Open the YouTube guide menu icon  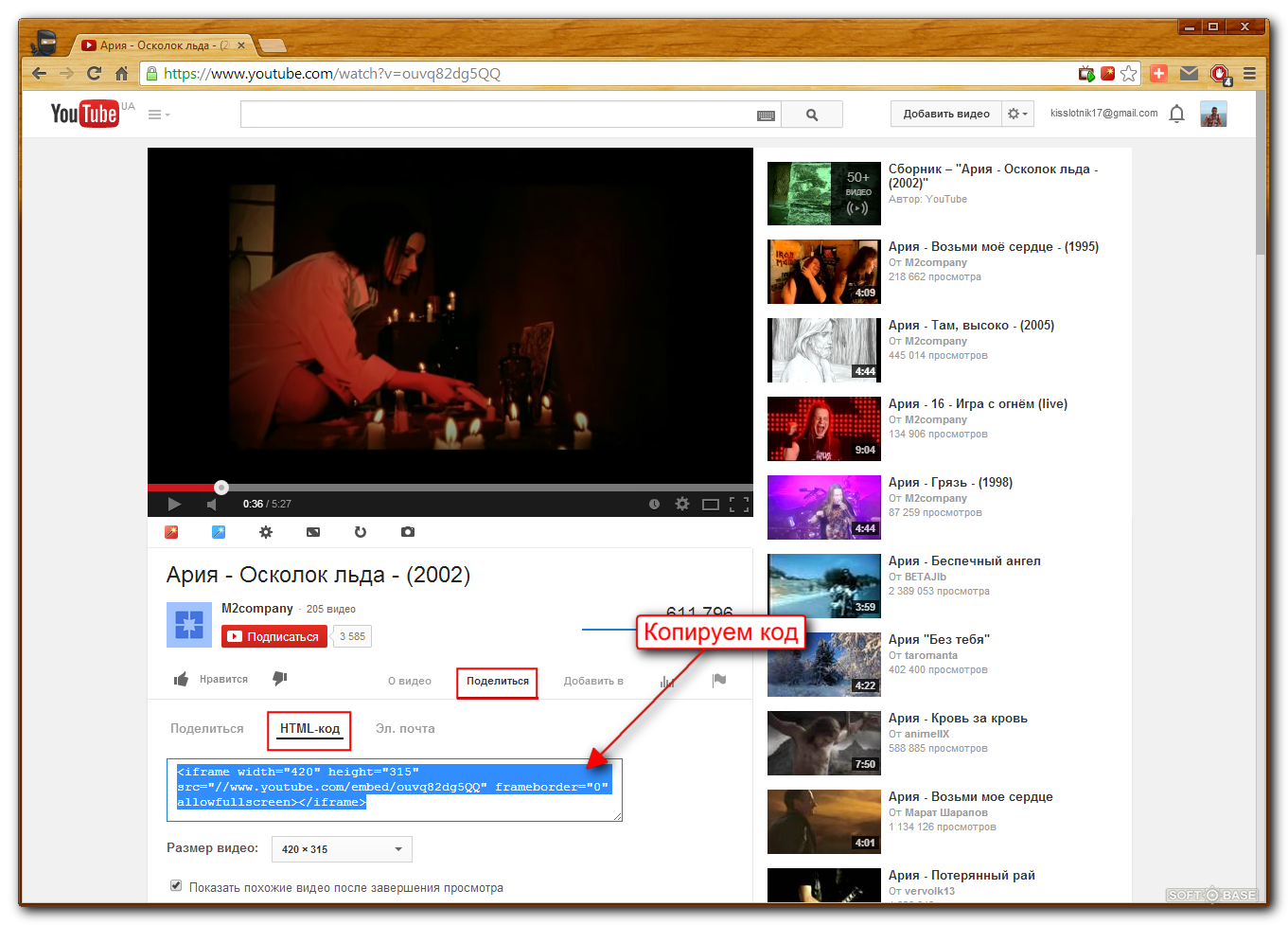click(158, 115)
